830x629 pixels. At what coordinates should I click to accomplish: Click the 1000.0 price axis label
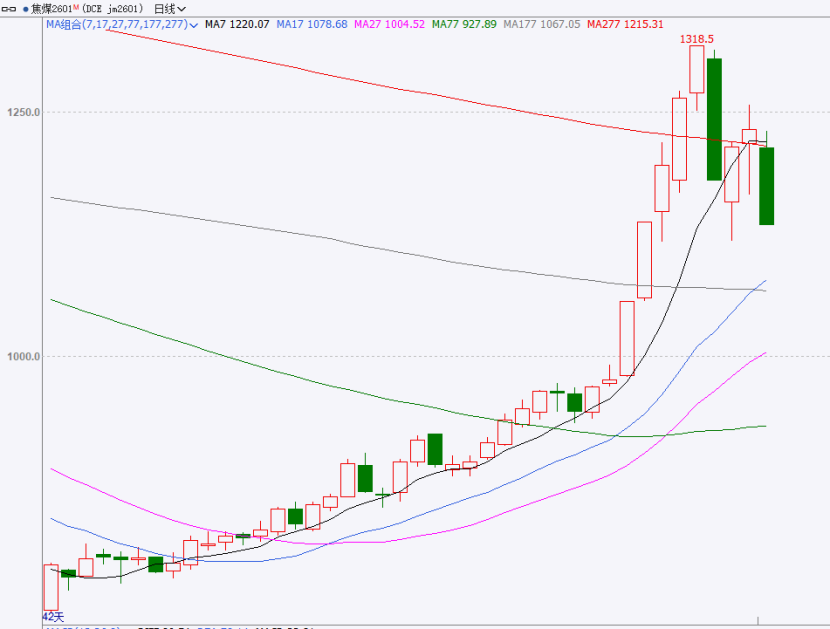[24, 356]
